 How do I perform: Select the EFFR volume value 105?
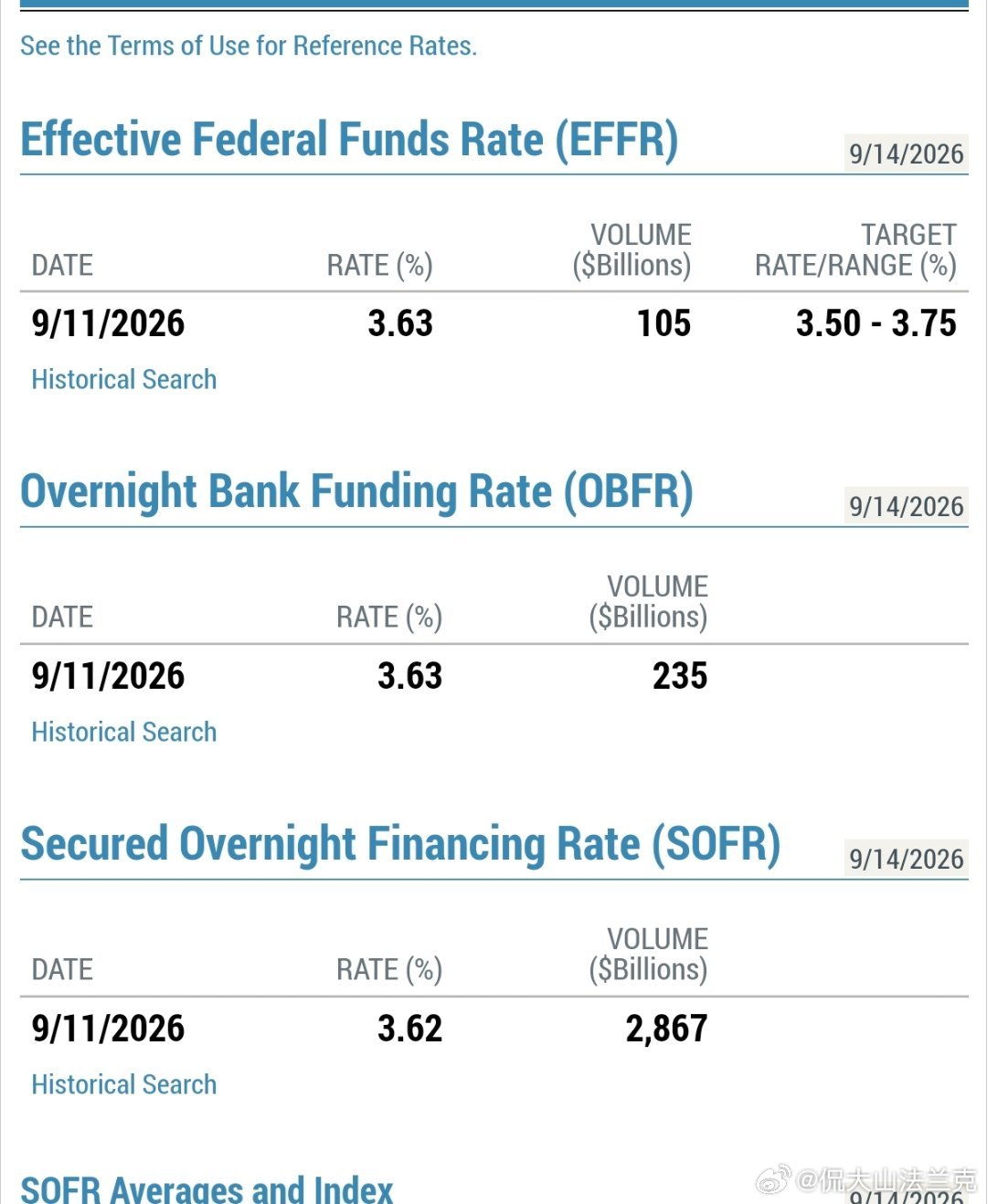coord(663,323)
